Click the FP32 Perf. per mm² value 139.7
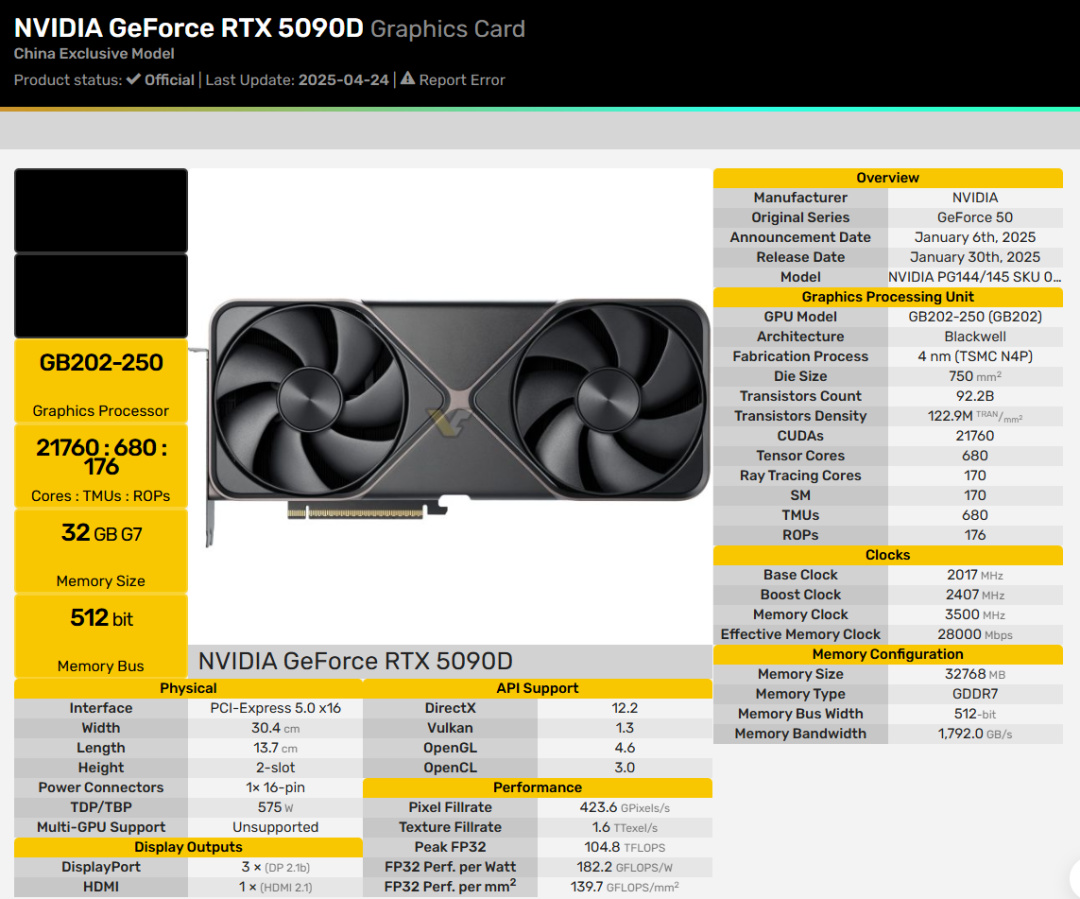This screenshot has height=899, width=1080. (x=625, y=887)
